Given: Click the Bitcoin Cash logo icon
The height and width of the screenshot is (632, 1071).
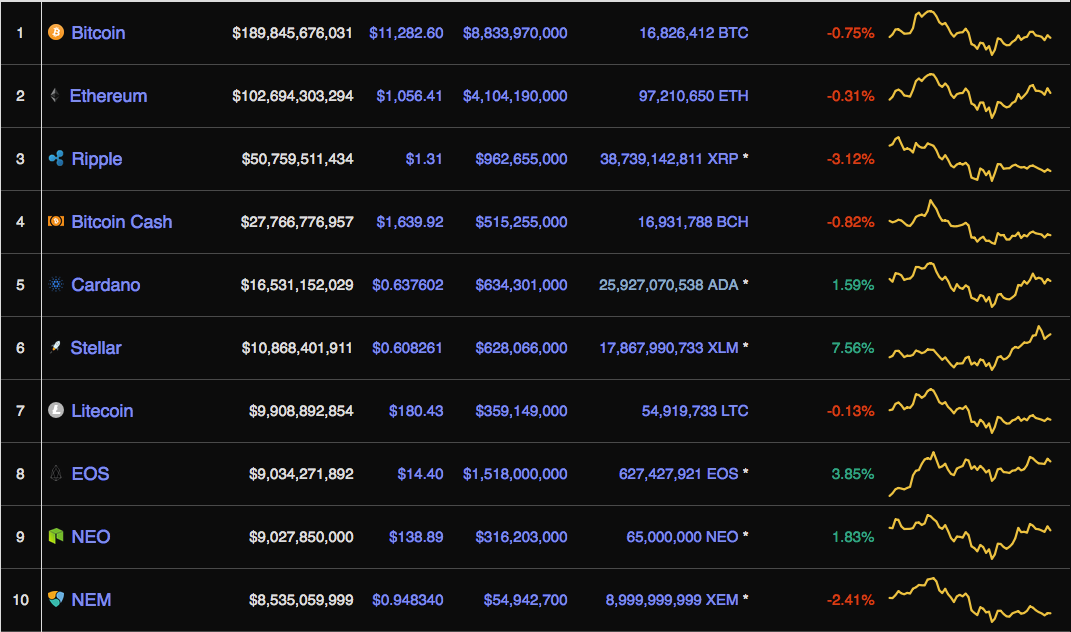Looking at the screenshot, I should point(56,222).
